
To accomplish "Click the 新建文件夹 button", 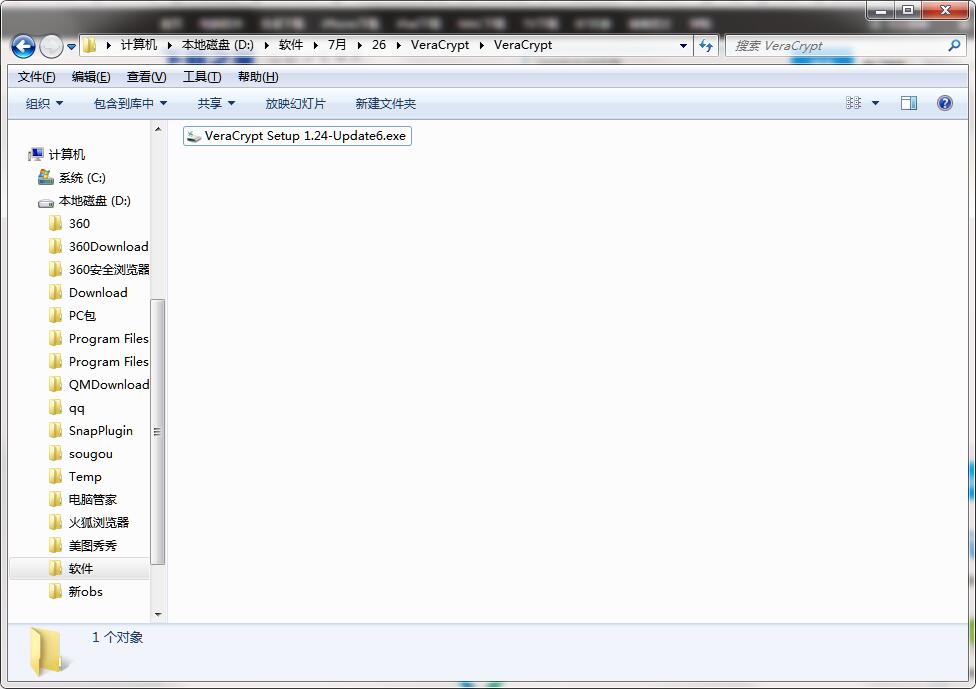I will (385, 103).
